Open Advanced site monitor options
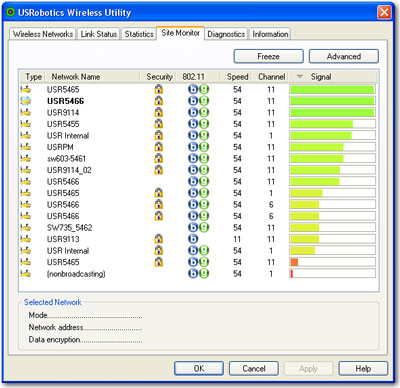Screen dimensions: 400x388 [344, 56]
